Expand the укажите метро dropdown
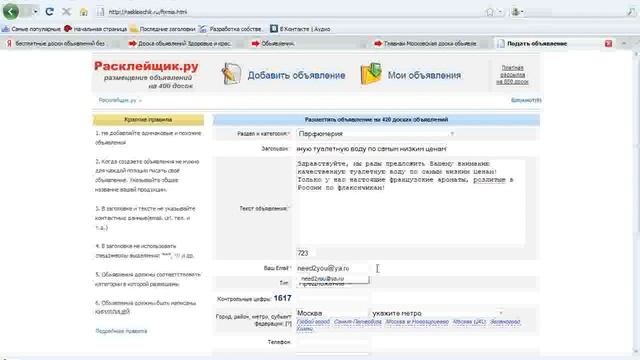This screenshot has height=360, width=640. click(438, 313)
